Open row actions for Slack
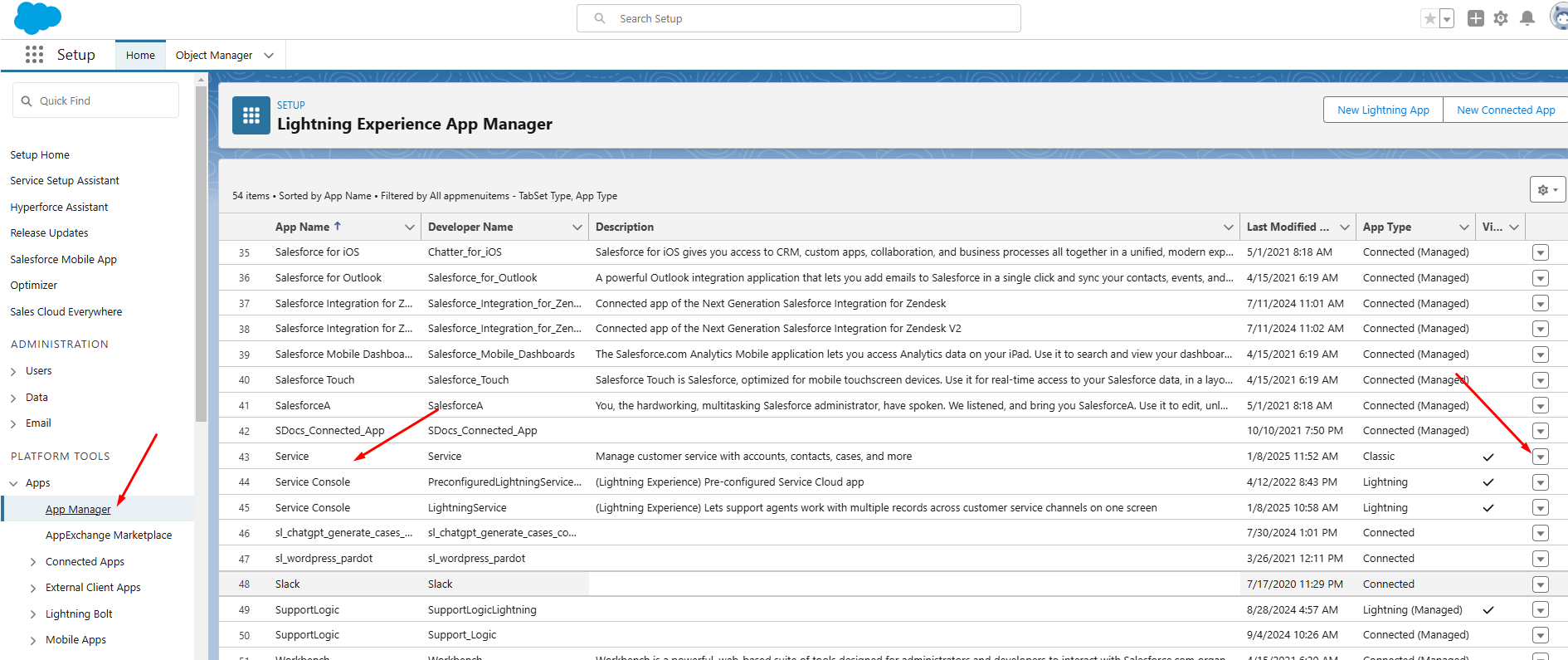 (x=1541, y=584)
